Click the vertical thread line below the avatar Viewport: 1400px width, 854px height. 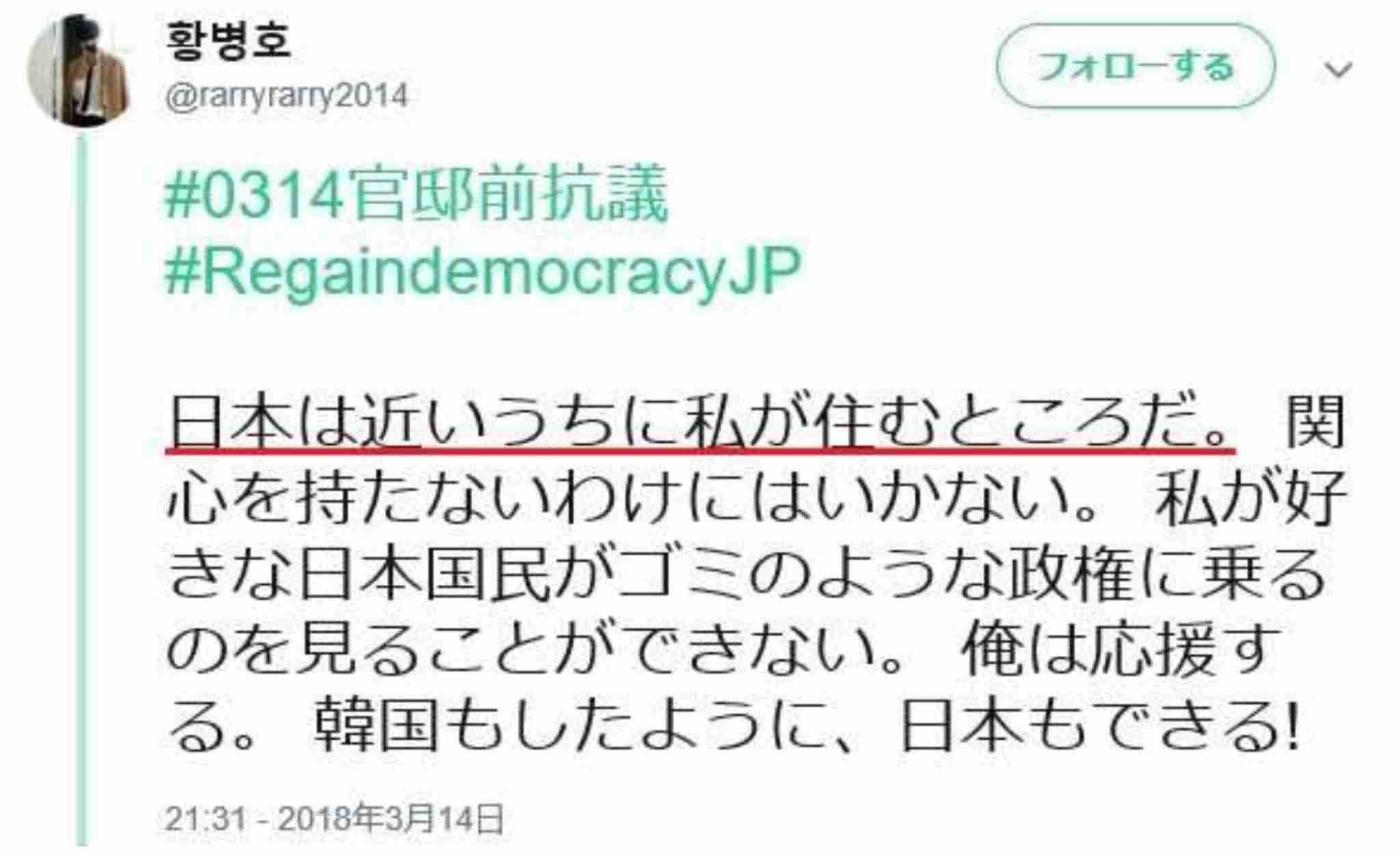coord(82,488)
